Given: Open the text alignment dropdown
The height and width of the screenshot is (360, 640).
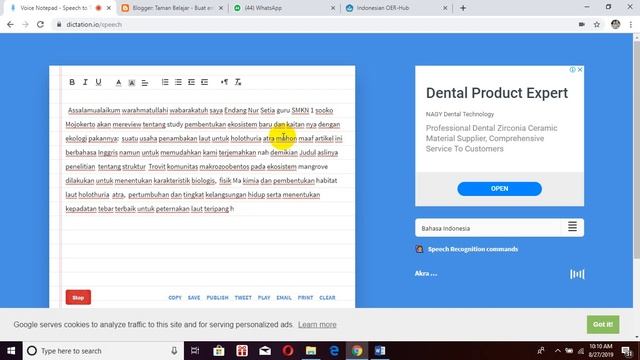Looking at the screenshot, I should click(145, 82).
